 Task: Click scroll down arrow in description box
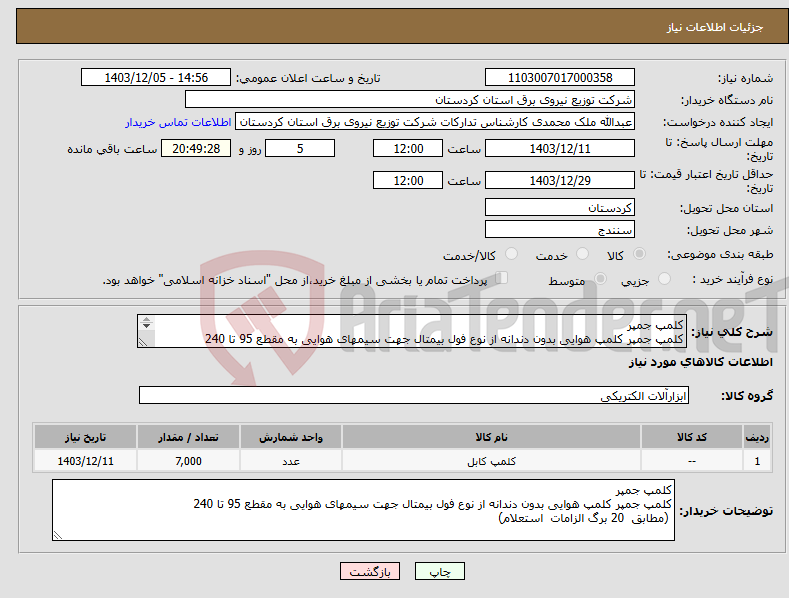pos(146,326)
